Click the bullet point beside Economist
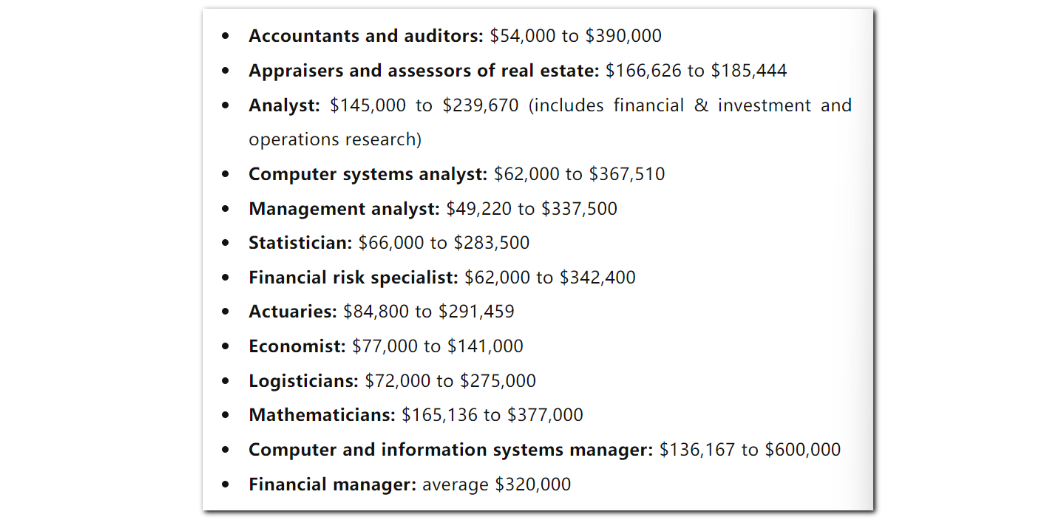The height and width of the screenshot is (520, 1054). coord(225,347)
